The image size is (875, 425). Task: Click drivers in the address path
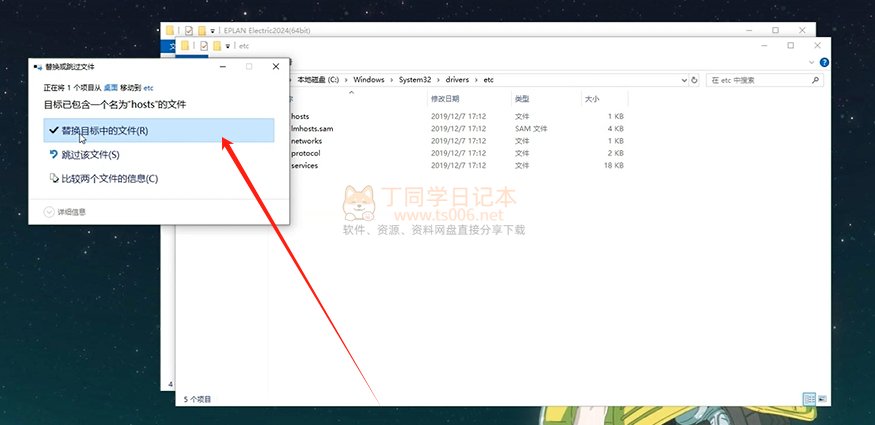click(x=457, y=80)
